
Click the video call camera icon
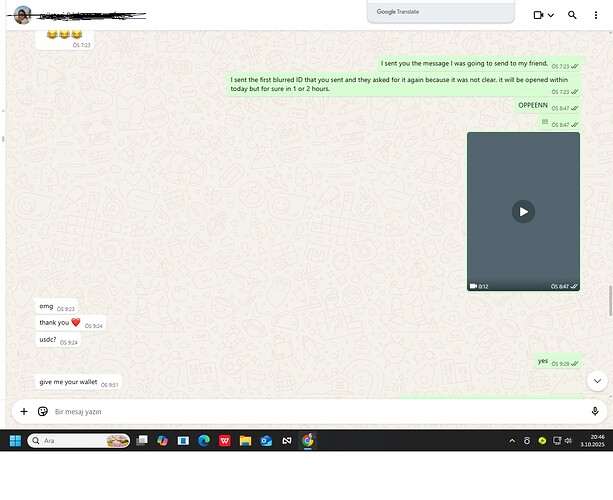point(538,15)
